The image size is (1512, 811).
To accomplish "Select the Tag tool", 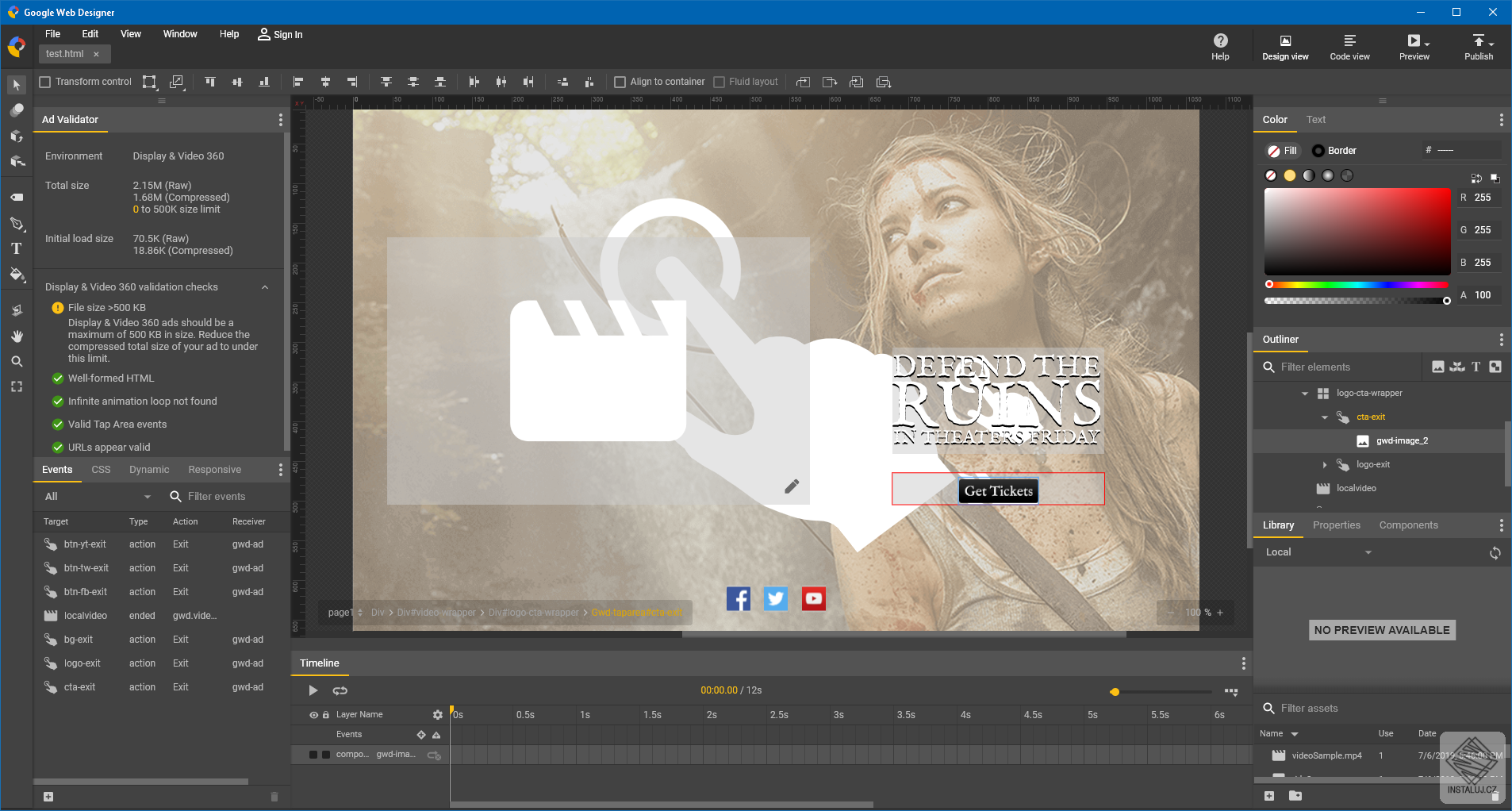I will click(17, 196).
